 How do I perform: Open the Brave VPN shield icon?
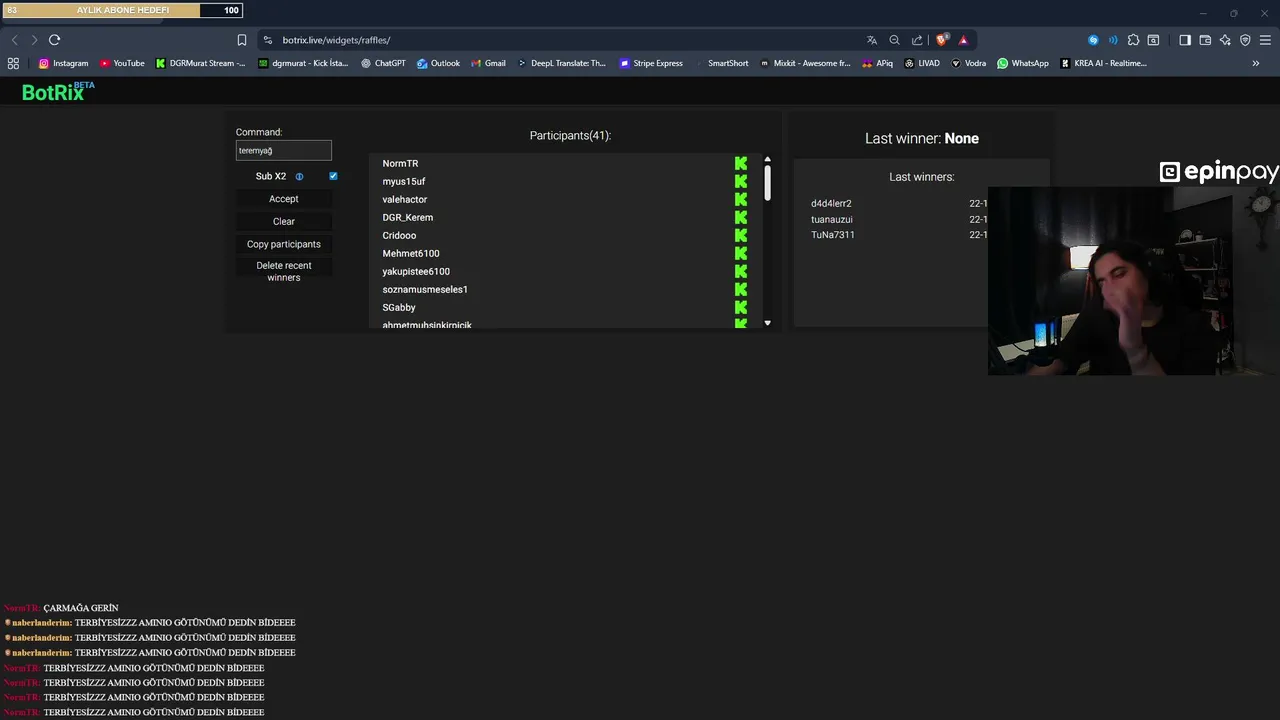point(1245,40)
